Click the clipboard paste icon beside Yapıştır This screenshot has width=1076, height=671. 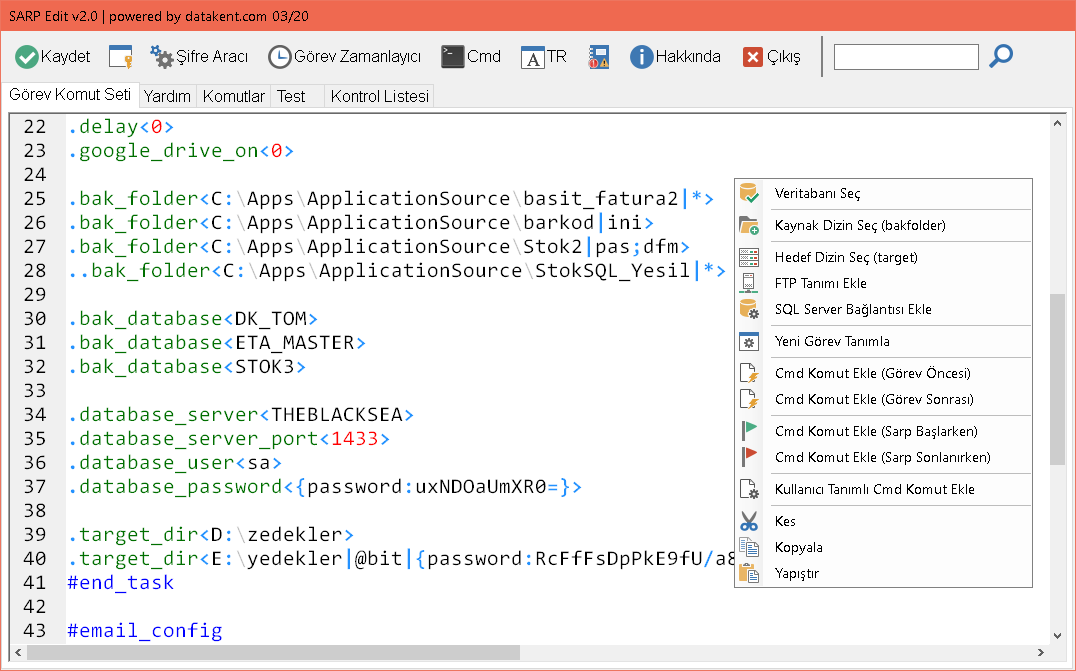point(749,574)
